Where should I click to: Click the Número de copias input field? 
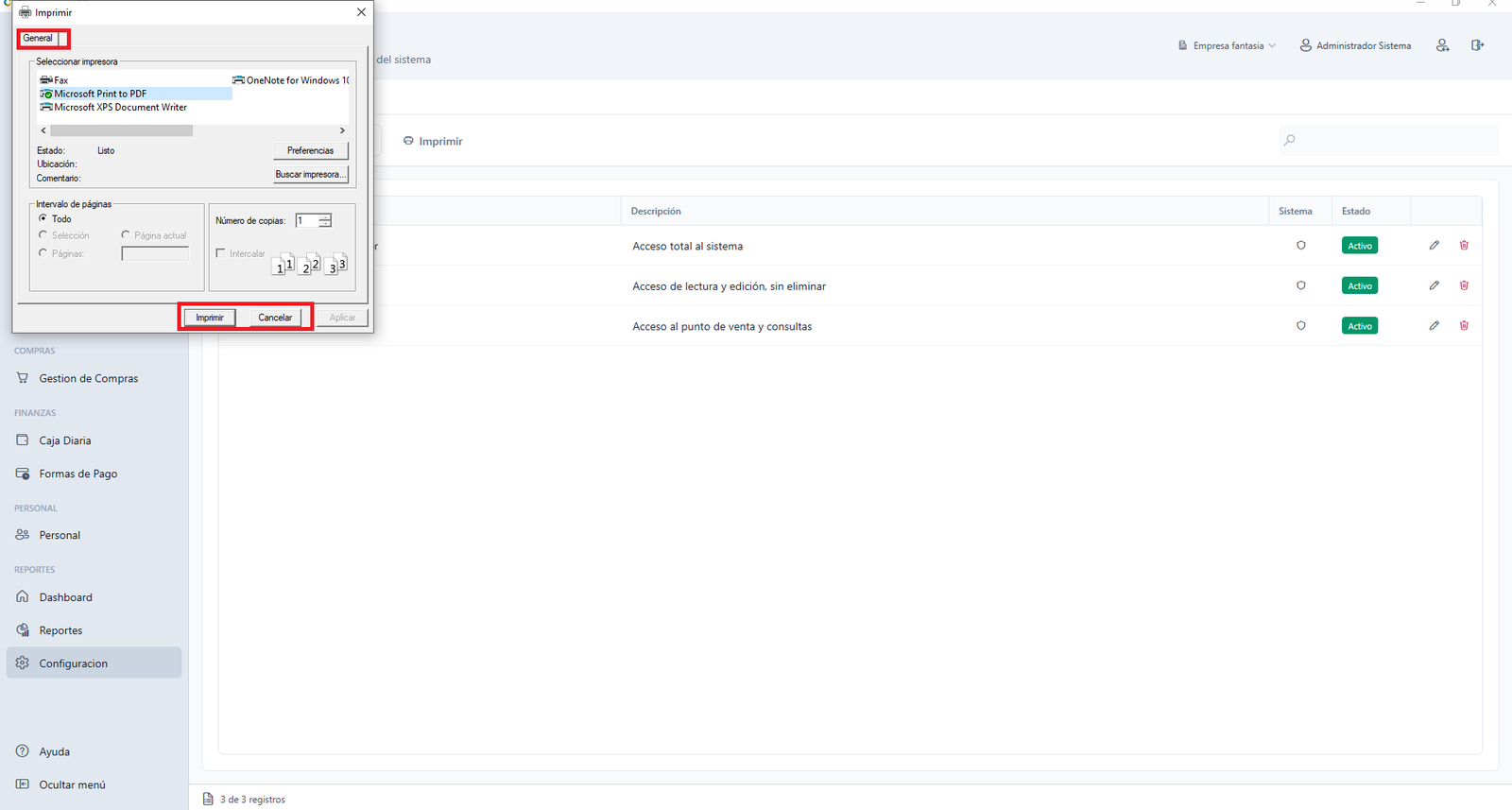306,220
